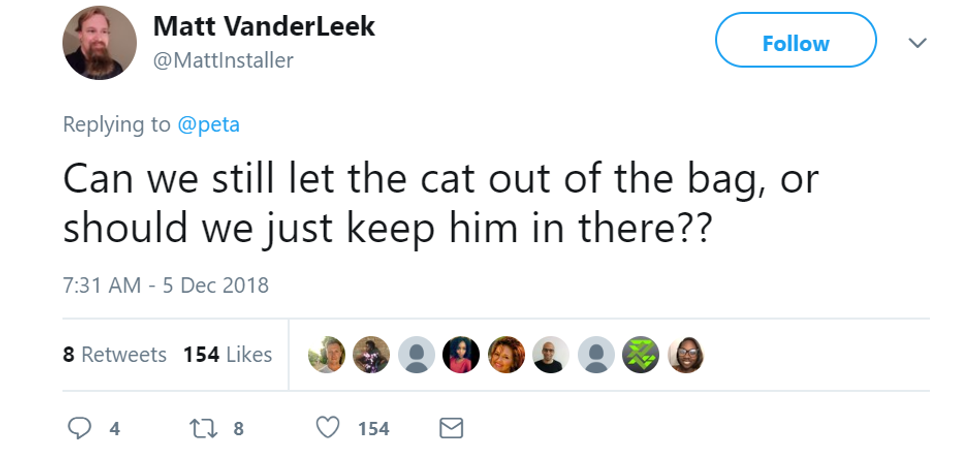Viewport: 980px width, 469px height.
Task: Like the tweet with the heart icon
Action: tap(327, 428)
